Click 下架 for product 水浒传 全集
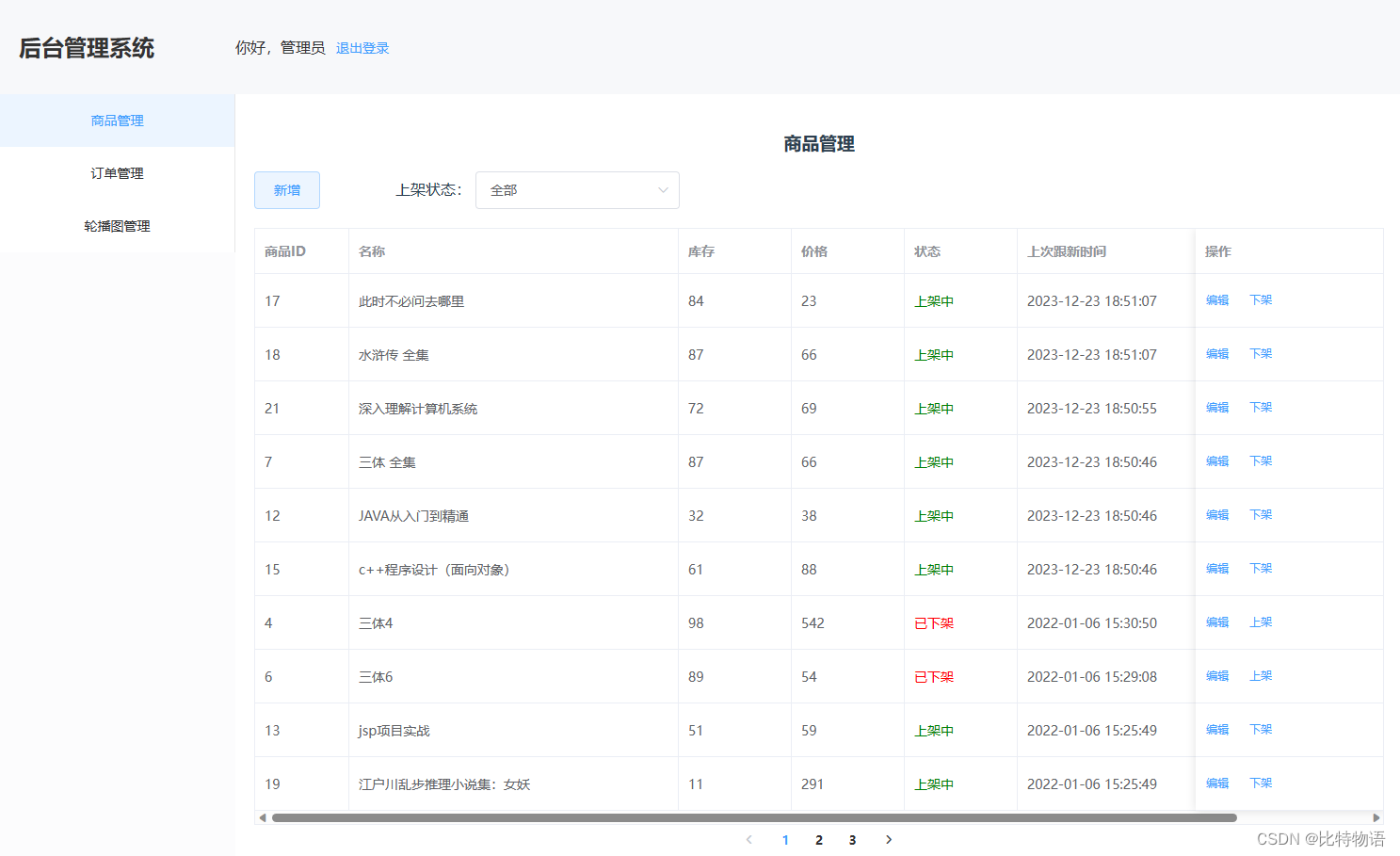The height and width of the screenshot is (856, 1400). point(1261,354)
